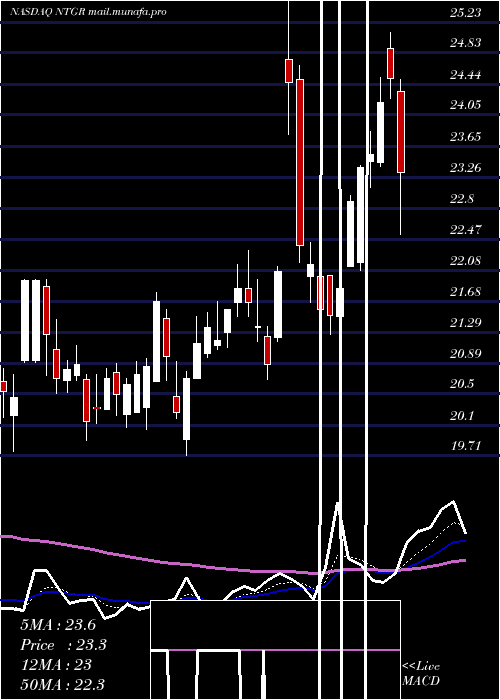Click the <<Live MACD label
This screenshot has height=700, width=500.
coord(421,673)
